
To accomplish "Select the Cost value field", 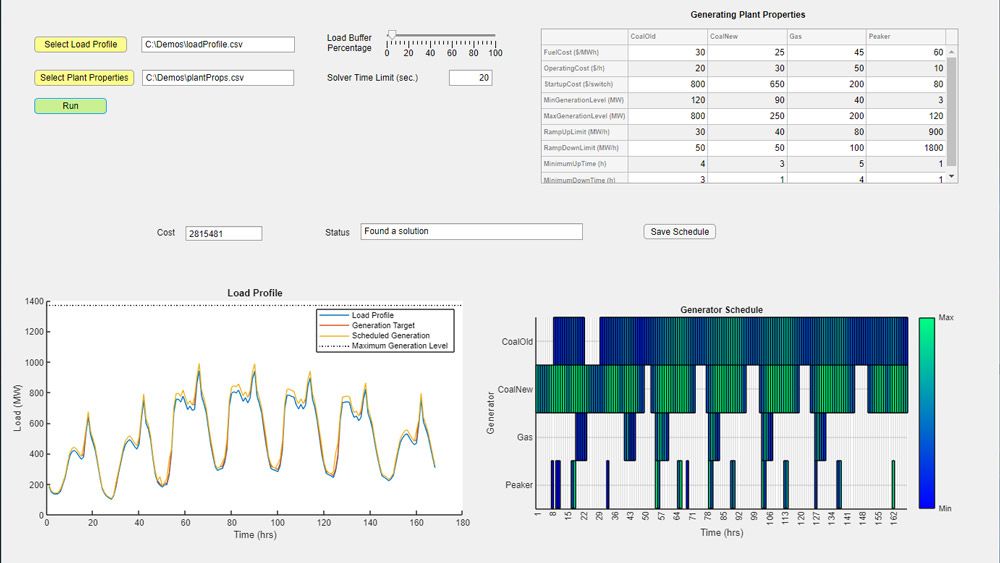I will click(223, 233).
